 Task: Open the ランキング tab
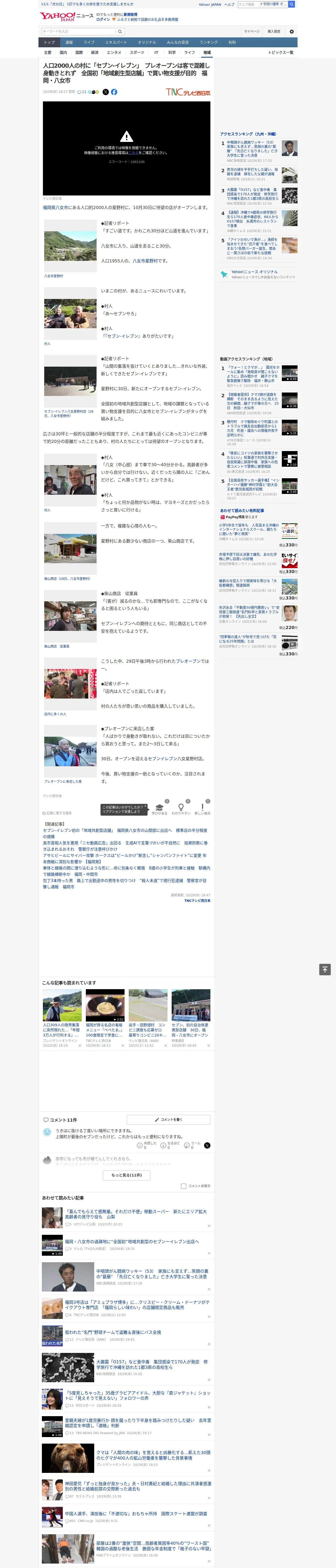pyautogui.click(x=209, y=43)
